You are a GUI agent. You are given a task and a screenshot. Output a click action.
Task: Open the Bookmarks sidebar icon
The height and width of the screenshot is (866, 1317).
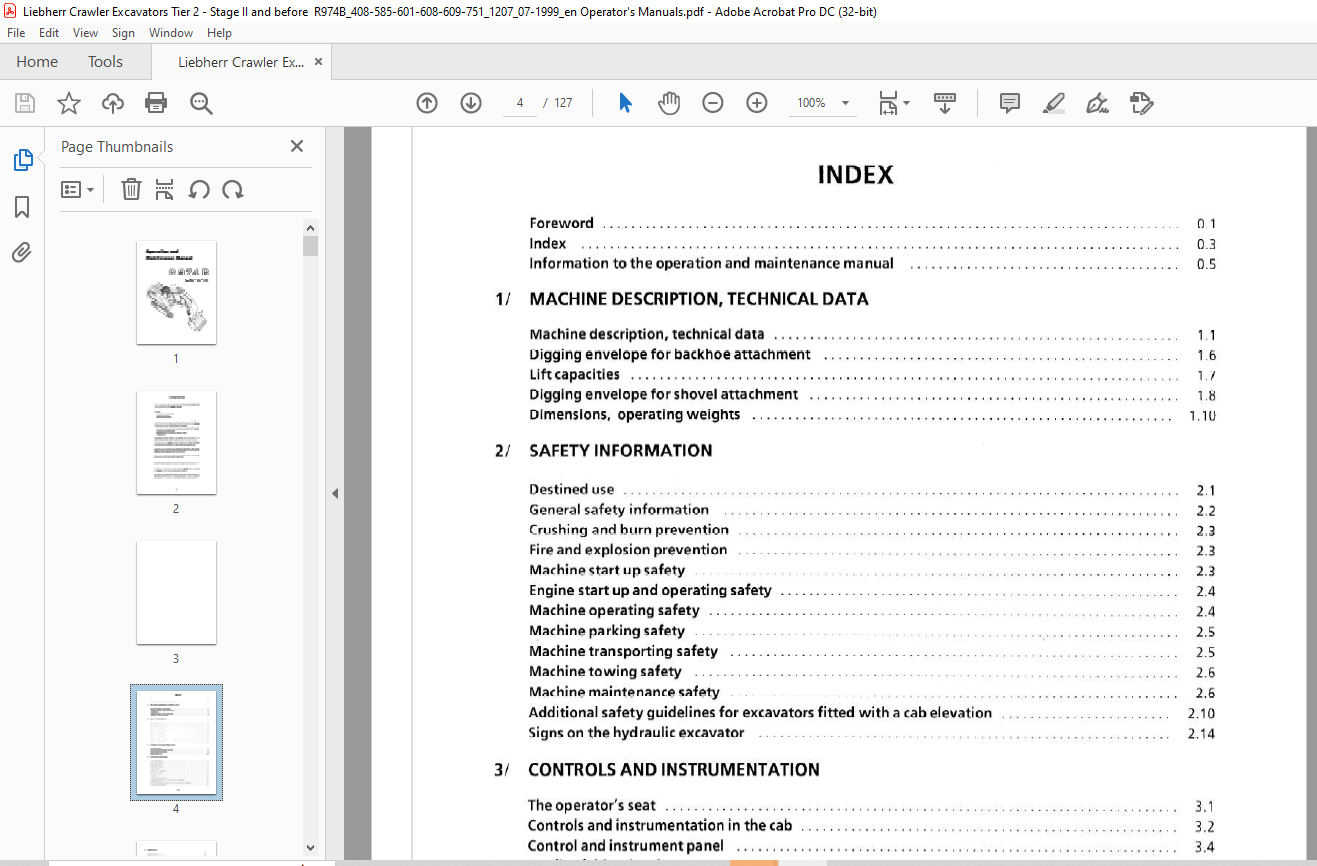pos(22,207)
